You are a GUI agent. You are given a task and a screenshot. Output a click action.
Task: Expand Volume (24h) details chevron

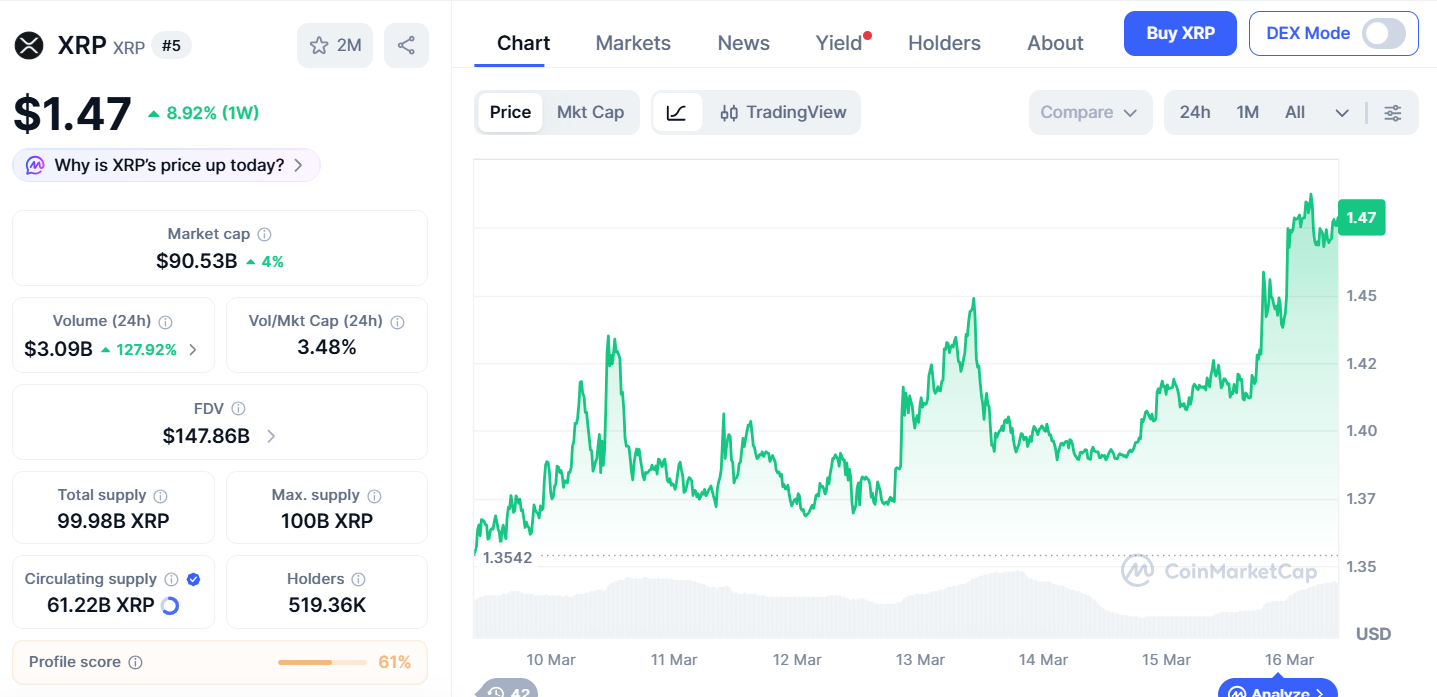tap(193, 350)
